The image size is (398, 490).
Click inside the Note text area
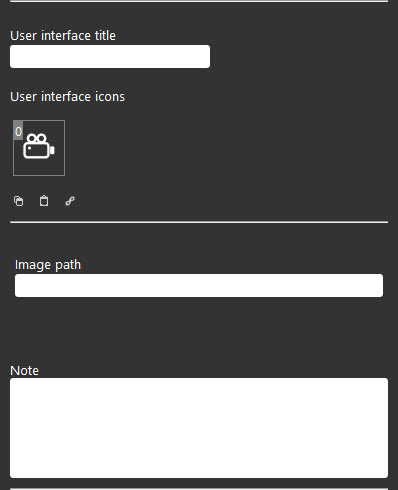tap(199, 428)
